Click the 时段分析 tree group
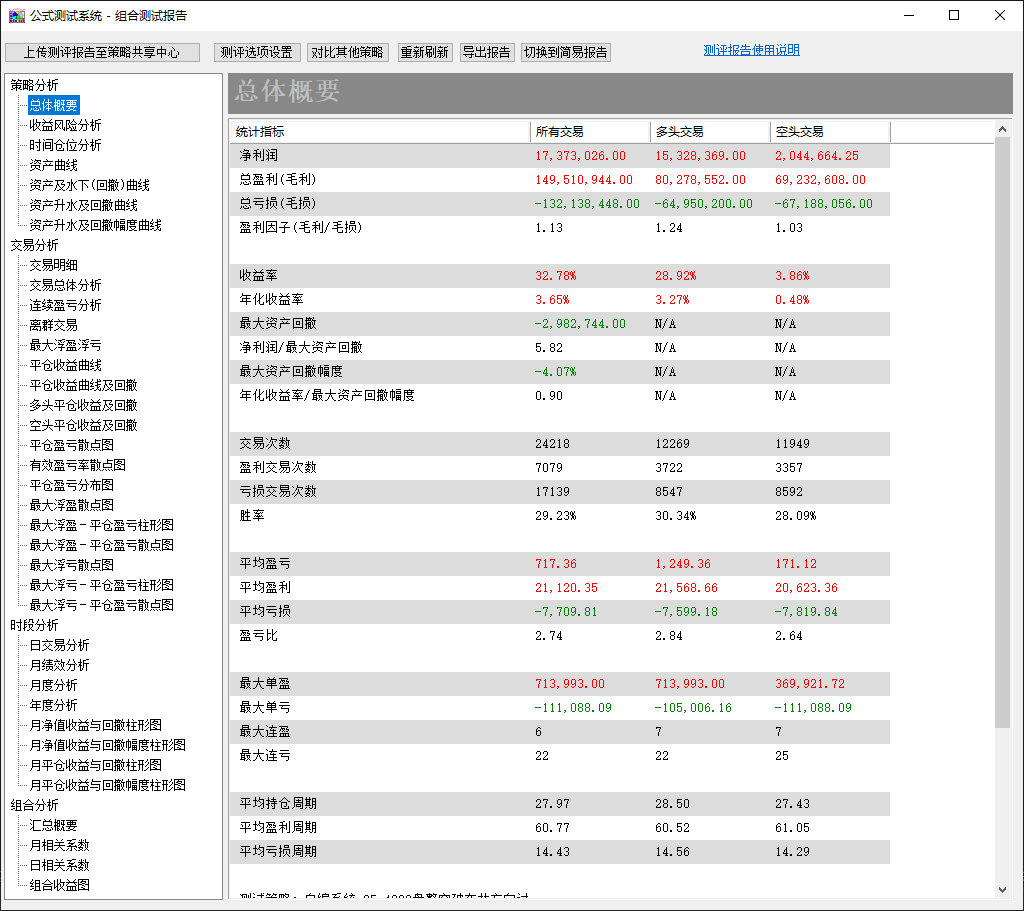The height and width of the screenshot is (911, 1024). click(x=35, y=625)
